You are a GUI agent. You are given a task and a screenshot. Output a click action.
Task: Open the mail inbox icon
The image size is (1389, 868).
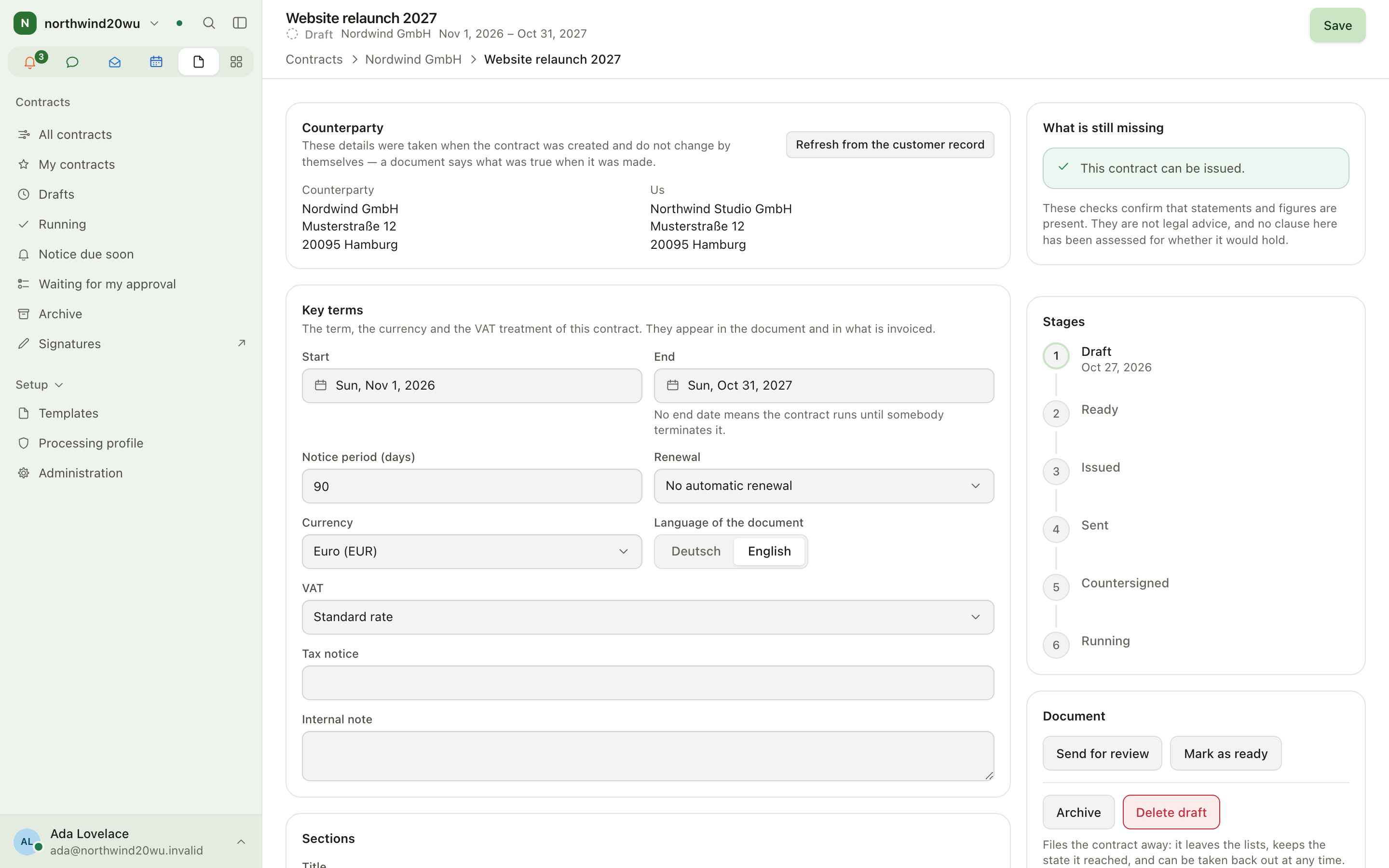[115, 62]
